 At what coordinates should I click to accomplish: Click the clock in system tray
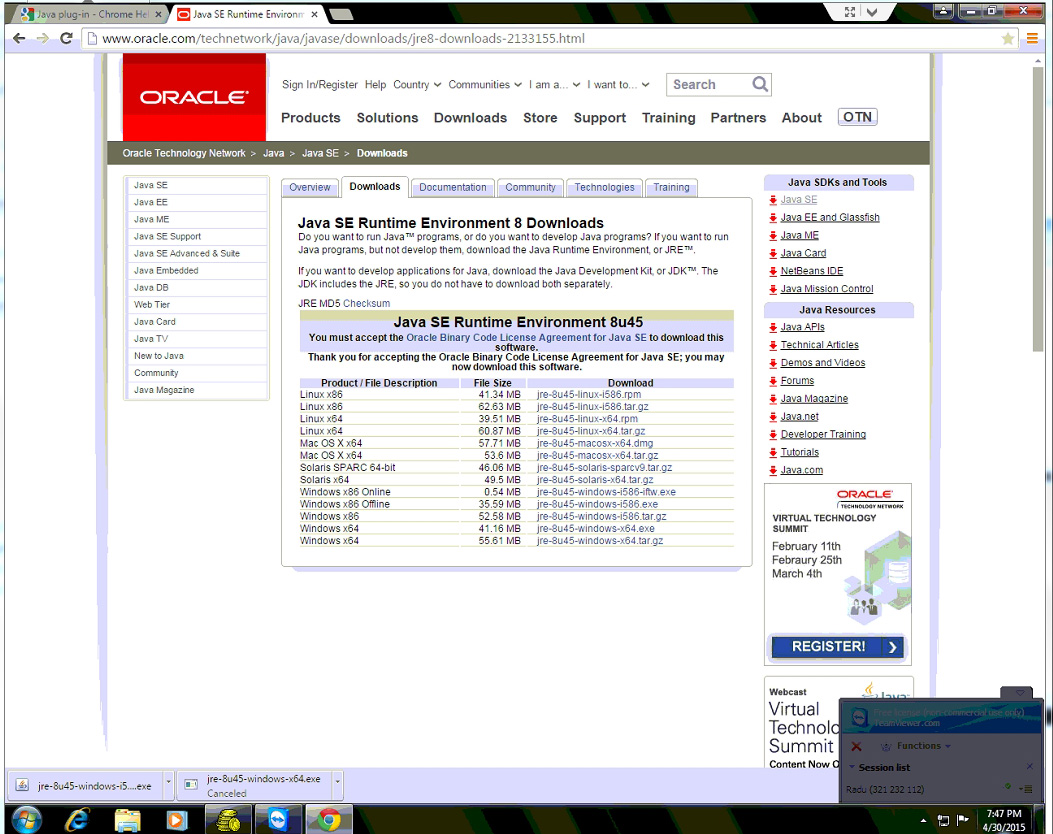pyautogui.click(x=1003, y=820)
